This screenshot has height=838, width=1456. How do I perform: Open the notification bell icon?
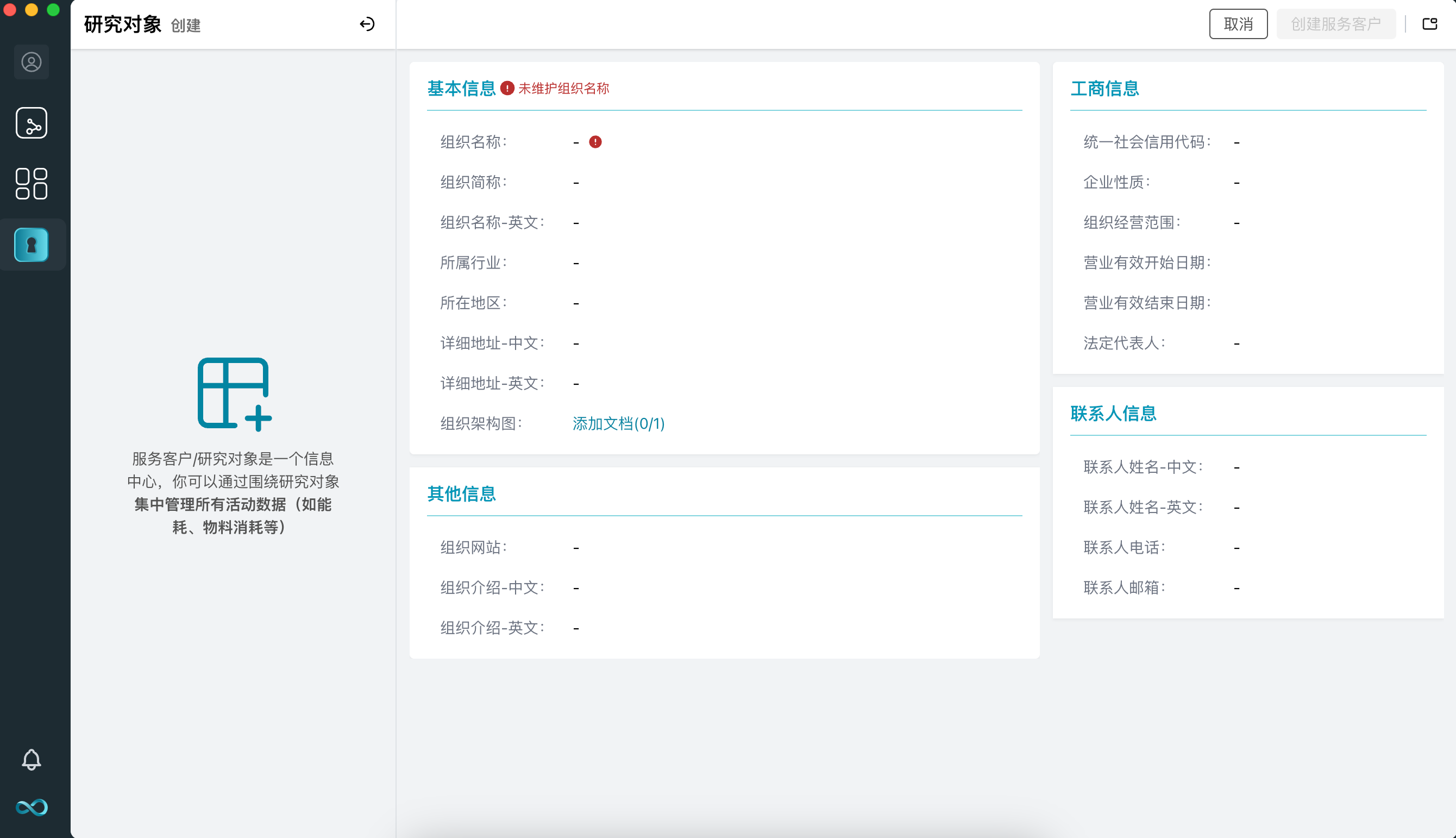click(31, 759)
